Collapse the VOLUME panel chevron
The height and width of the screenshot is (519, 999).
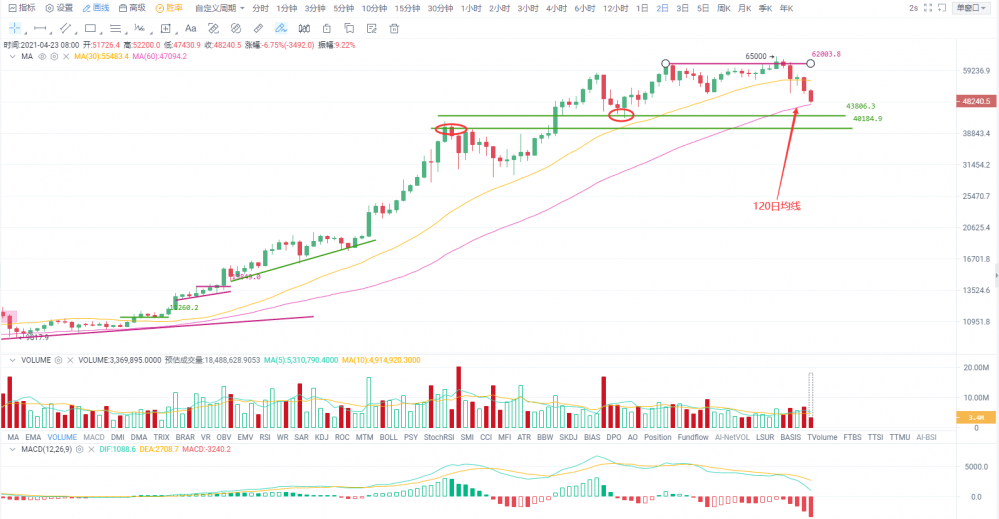click(12, 360)
